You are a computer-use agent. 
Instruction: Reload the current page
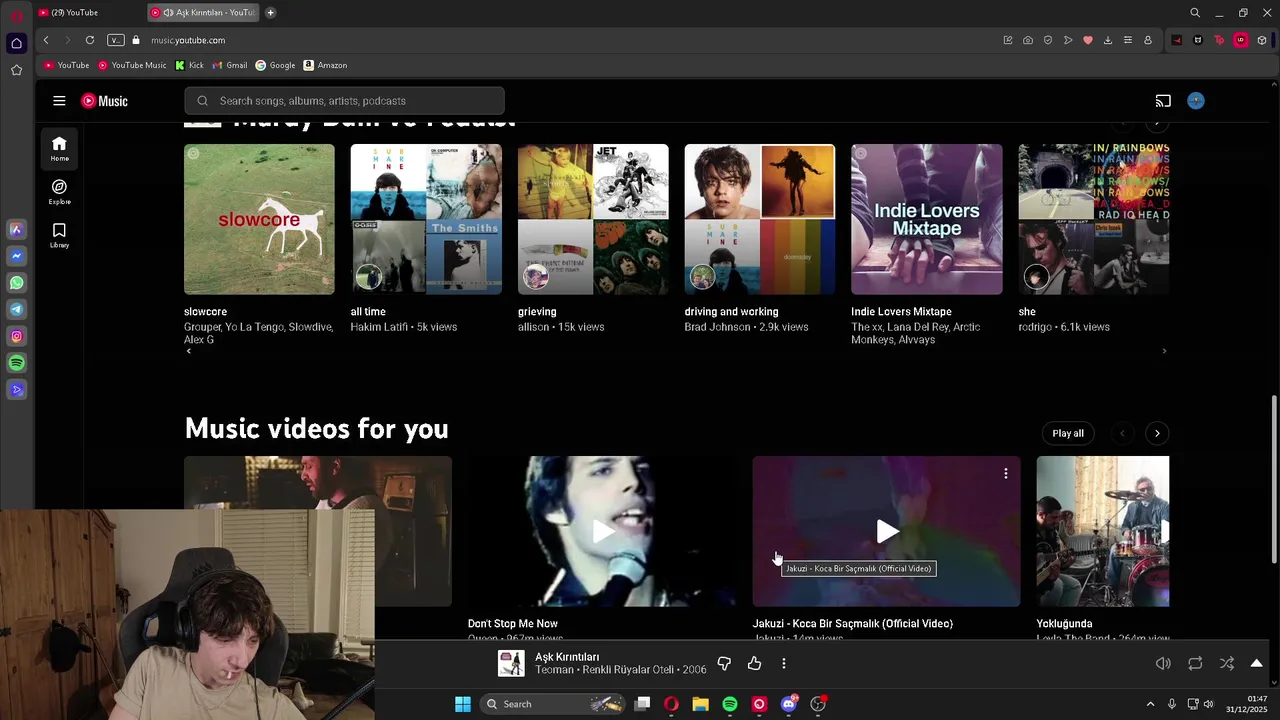[x=90, y=40]
